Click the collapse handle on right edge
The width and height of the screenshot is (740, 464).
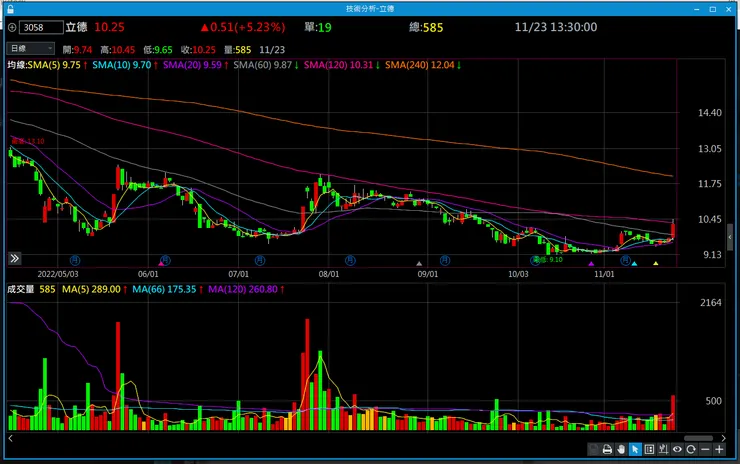730,237
